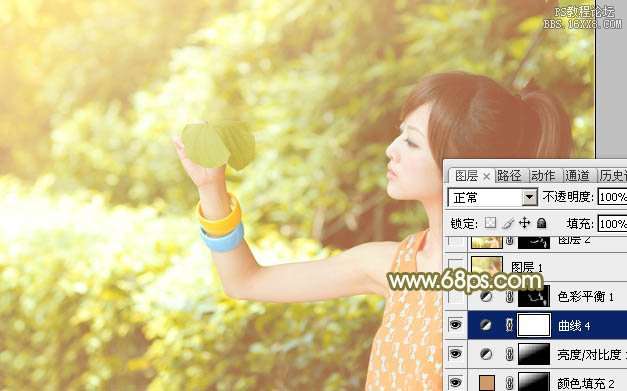627x391 pixels.
Task: Click the lock image pixels brush icon
Action: tap(508, 223)
